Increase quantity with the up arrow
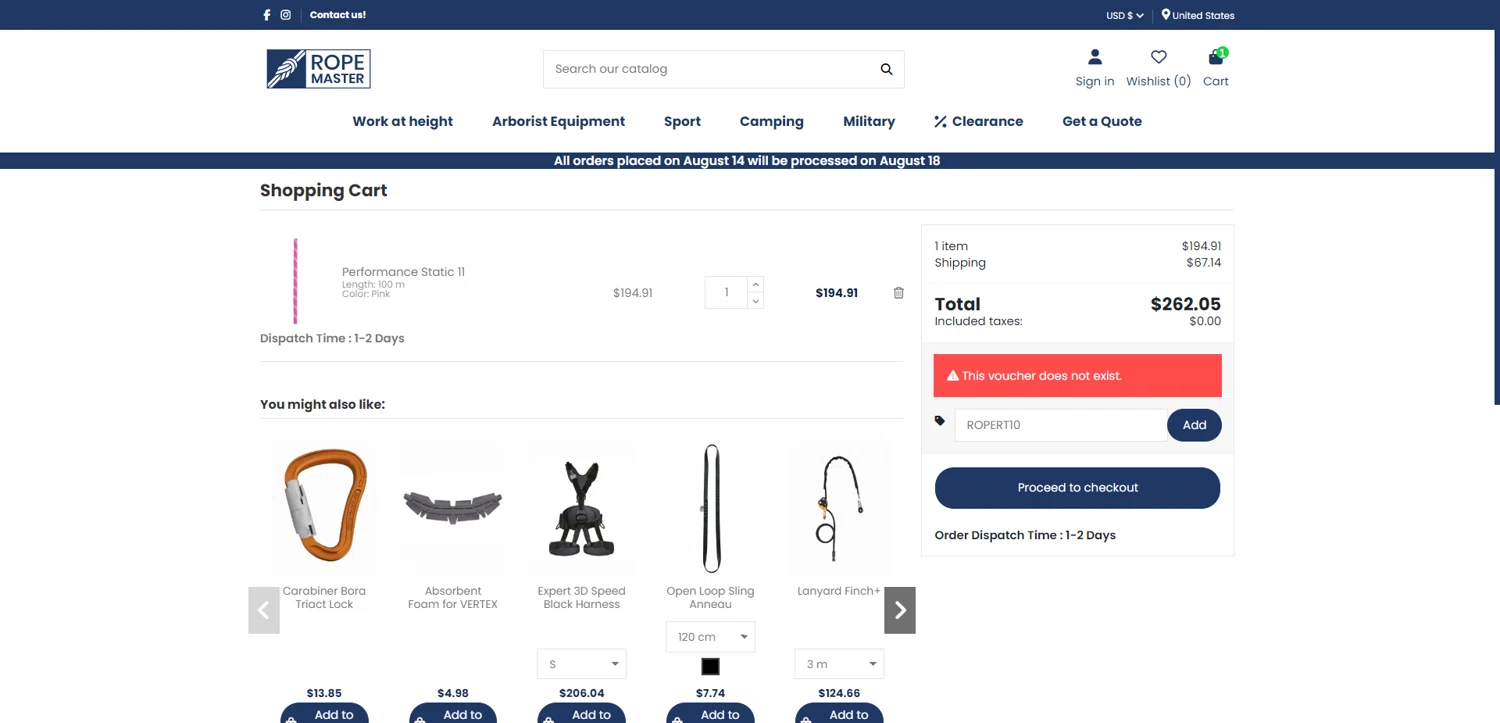Image resolution: width=1500 pixels, height=723 pixels. (x=756, y=285)
